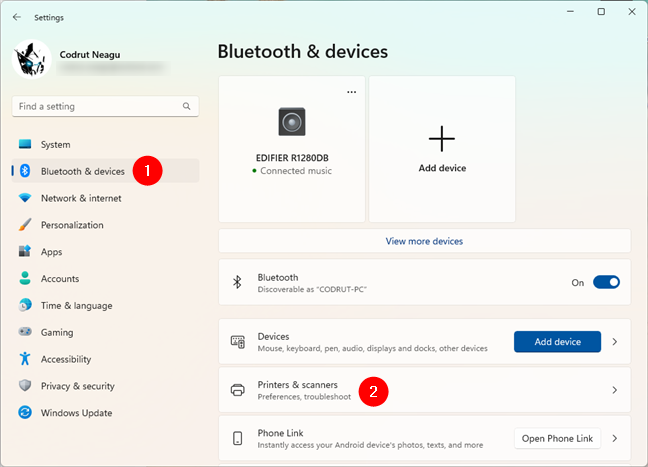Screen dimensions: 648x467
Task: Click the Open Phone Link button
Action: pyautogui.click(x=557, y=438)
